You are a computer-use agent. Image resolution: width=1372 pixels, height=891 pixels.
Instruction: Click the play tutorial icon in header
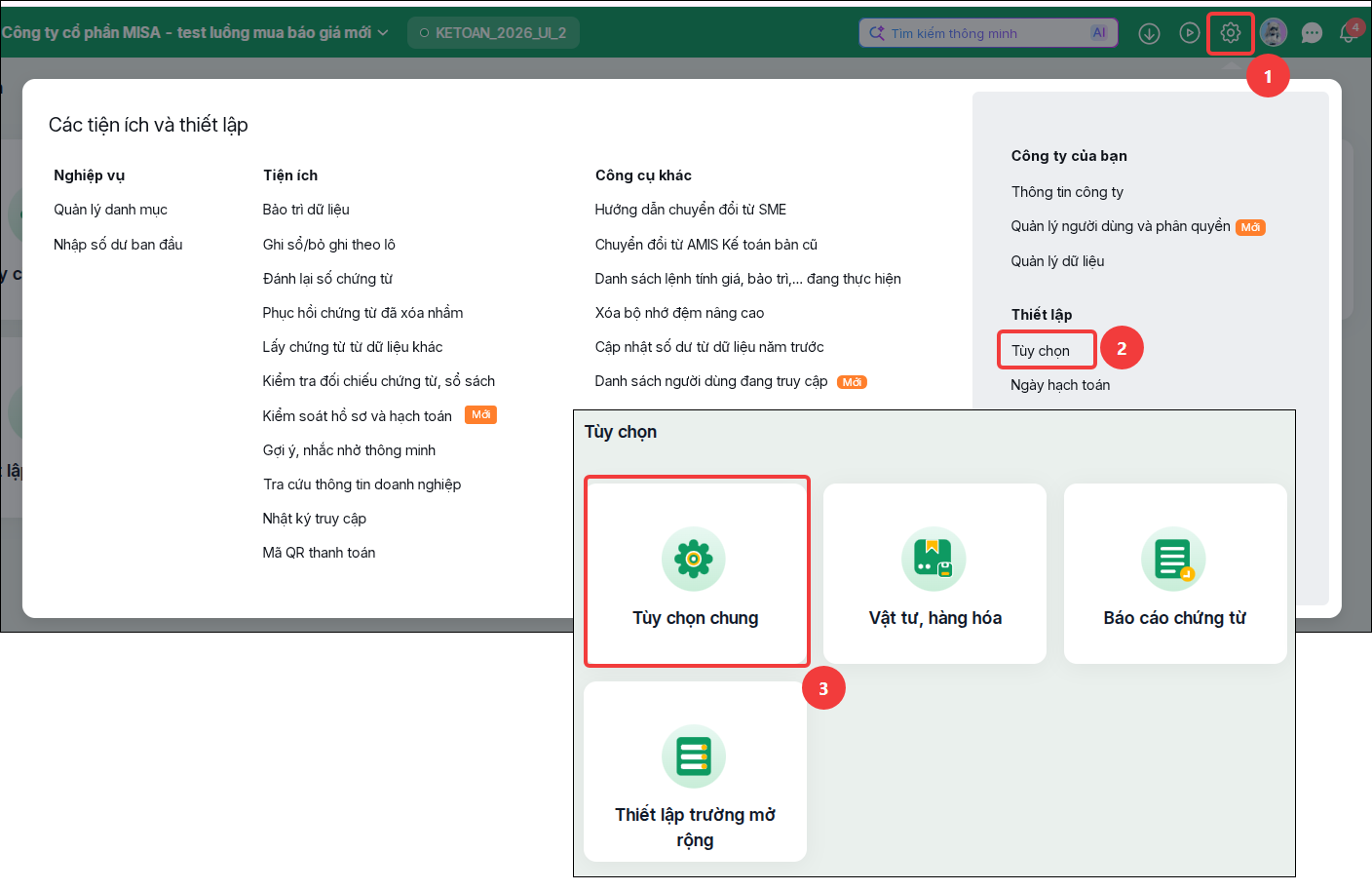(1190, 33)
